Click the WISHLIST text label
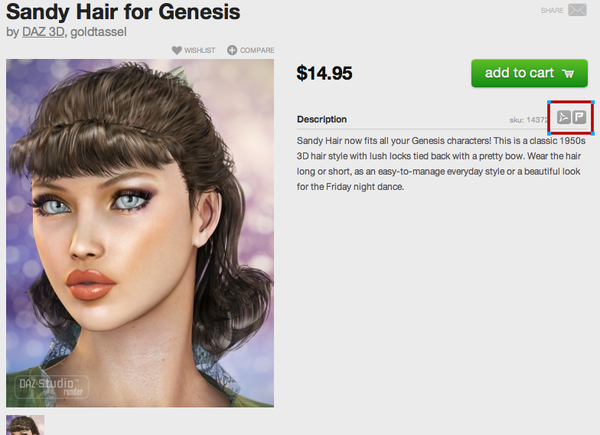The width and height of the screenshot is (600, 435). pyautogui.click(x=199, y=51)
